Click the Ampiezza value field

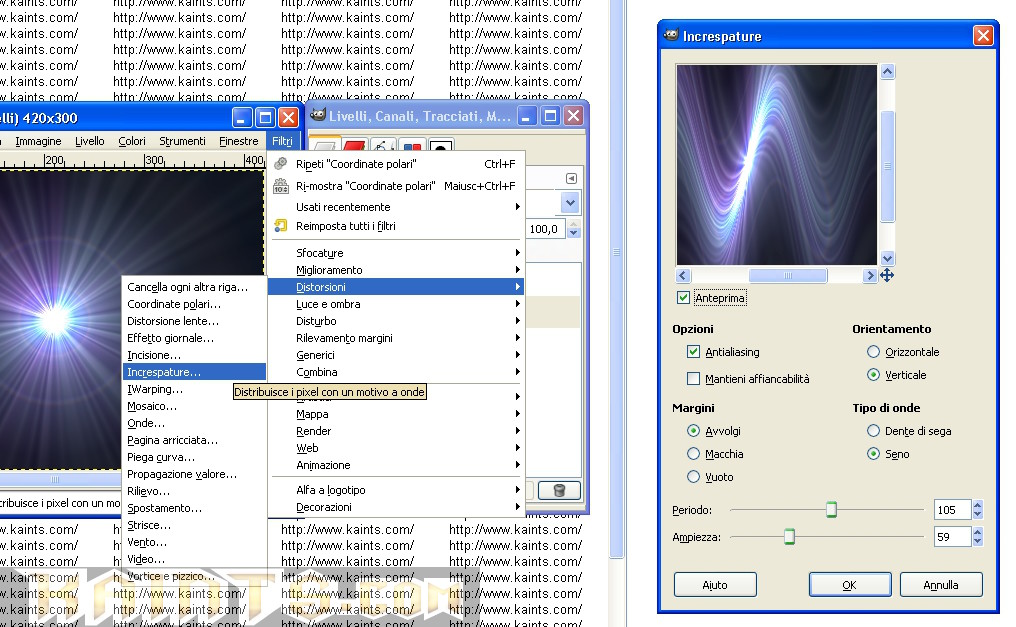952,536
